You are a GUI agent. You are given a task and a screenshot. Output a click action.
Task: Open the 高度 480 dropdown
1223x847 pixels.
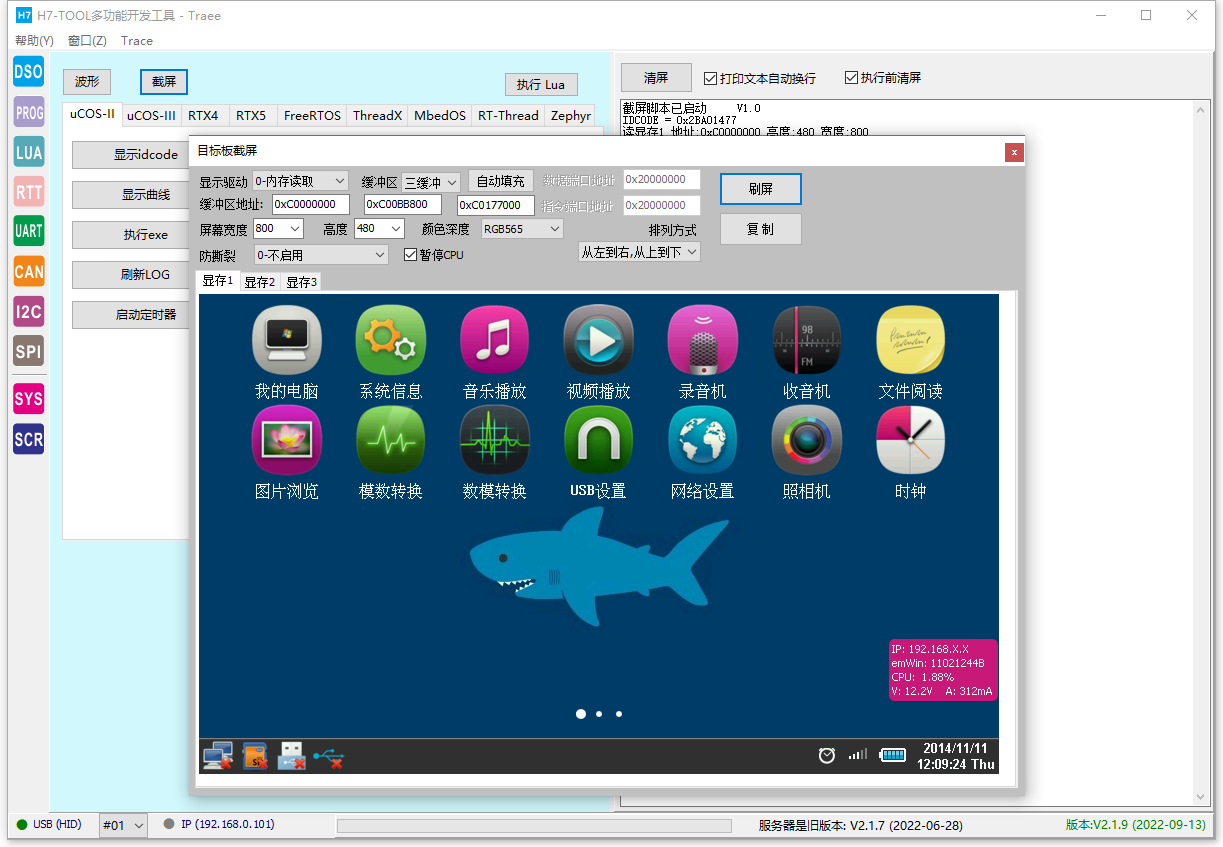(x=379, y=229)
